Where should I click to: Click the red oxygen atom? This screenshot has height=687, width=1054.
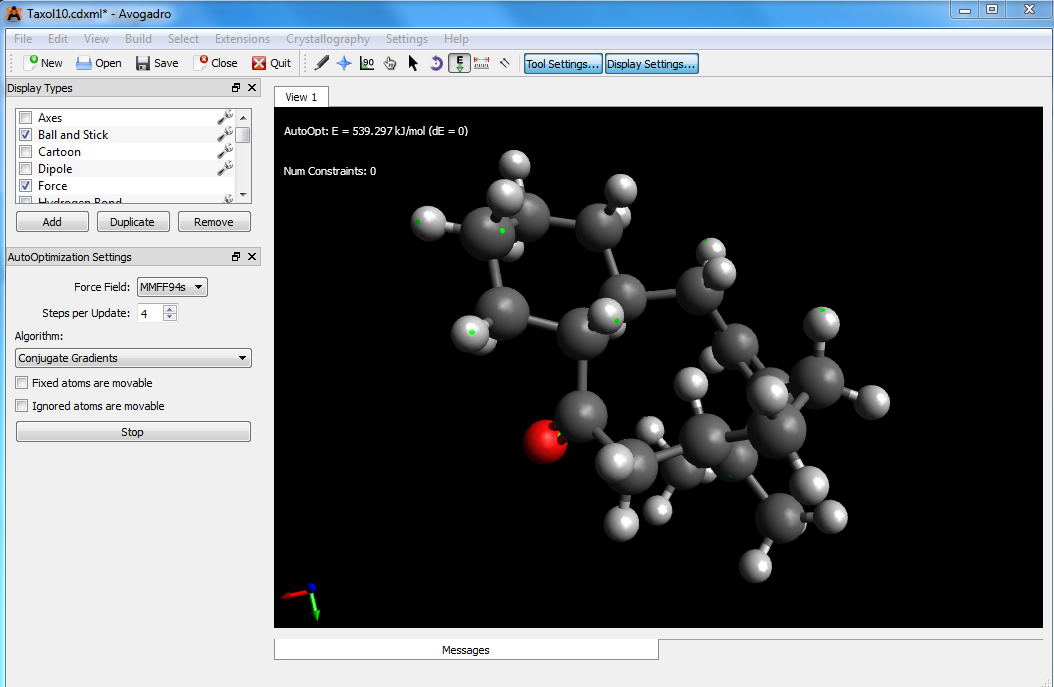(x=545, y=442)
